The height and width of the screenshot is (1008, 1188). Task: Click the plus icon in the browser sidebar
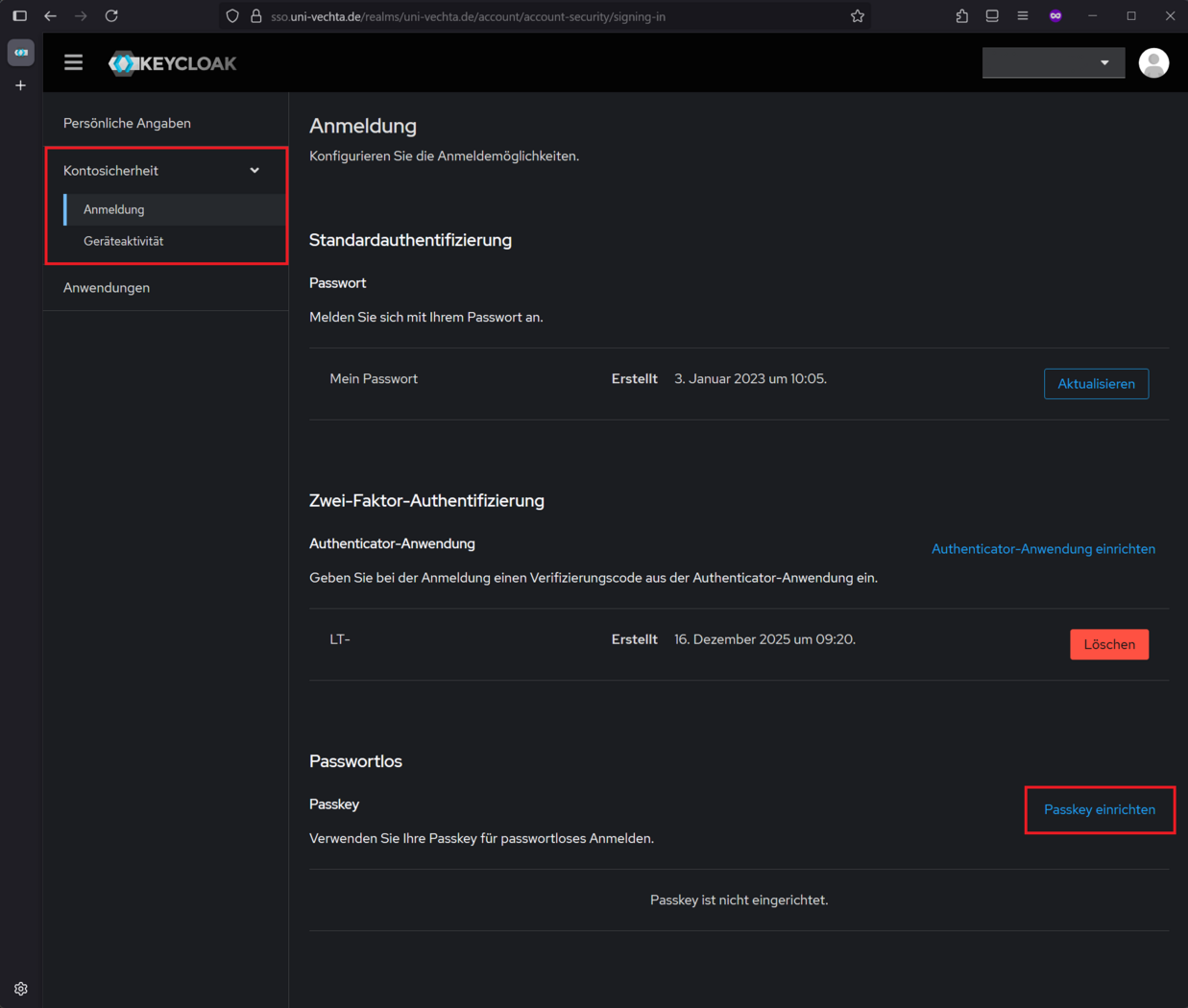21,85
